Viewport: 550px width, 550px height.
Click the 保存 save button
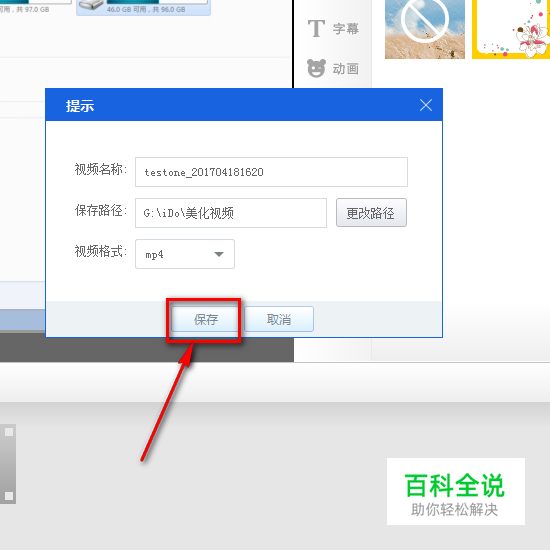point(205,319)
